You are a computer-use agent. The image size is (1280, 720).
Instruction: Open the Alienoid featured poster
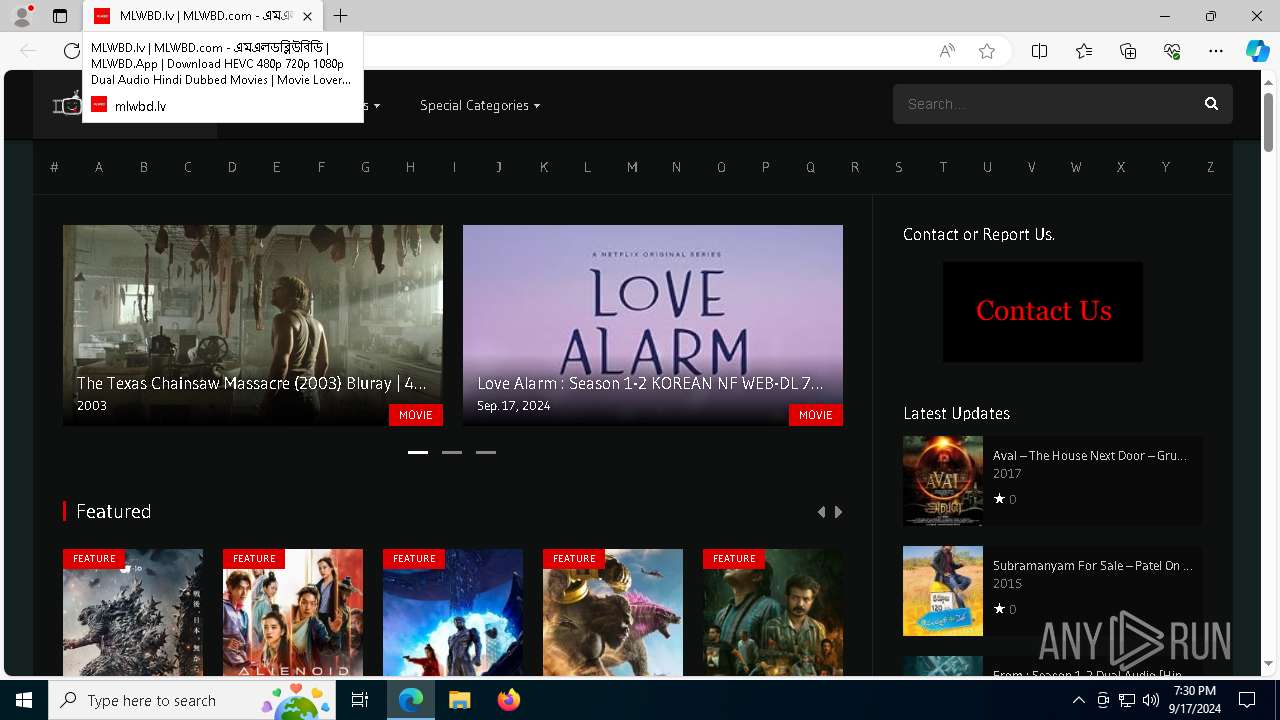[x=293, y=612]
